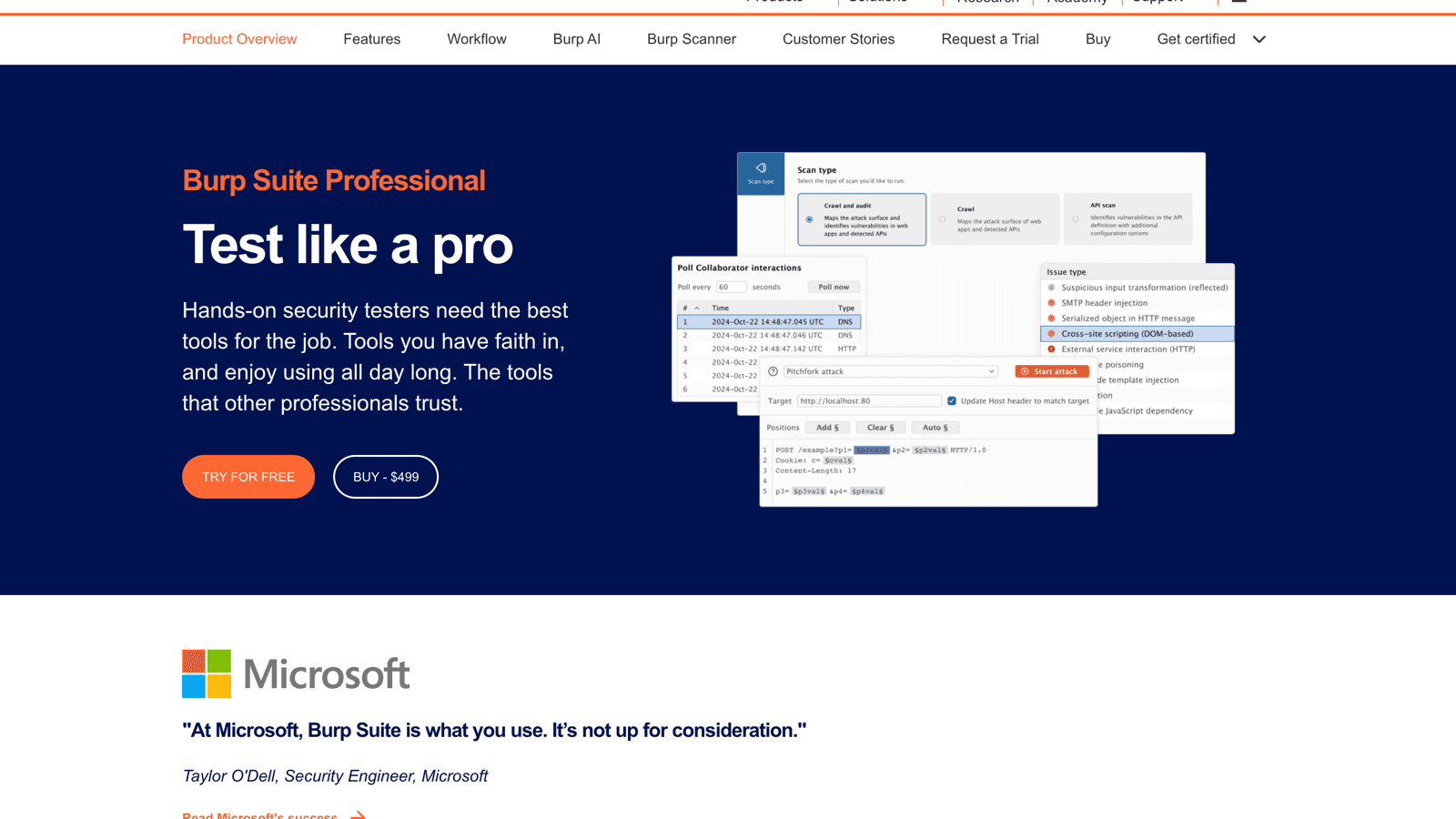Select the External service interaction (HTTP) row

pyautogui.click(x=1137, y=349)
